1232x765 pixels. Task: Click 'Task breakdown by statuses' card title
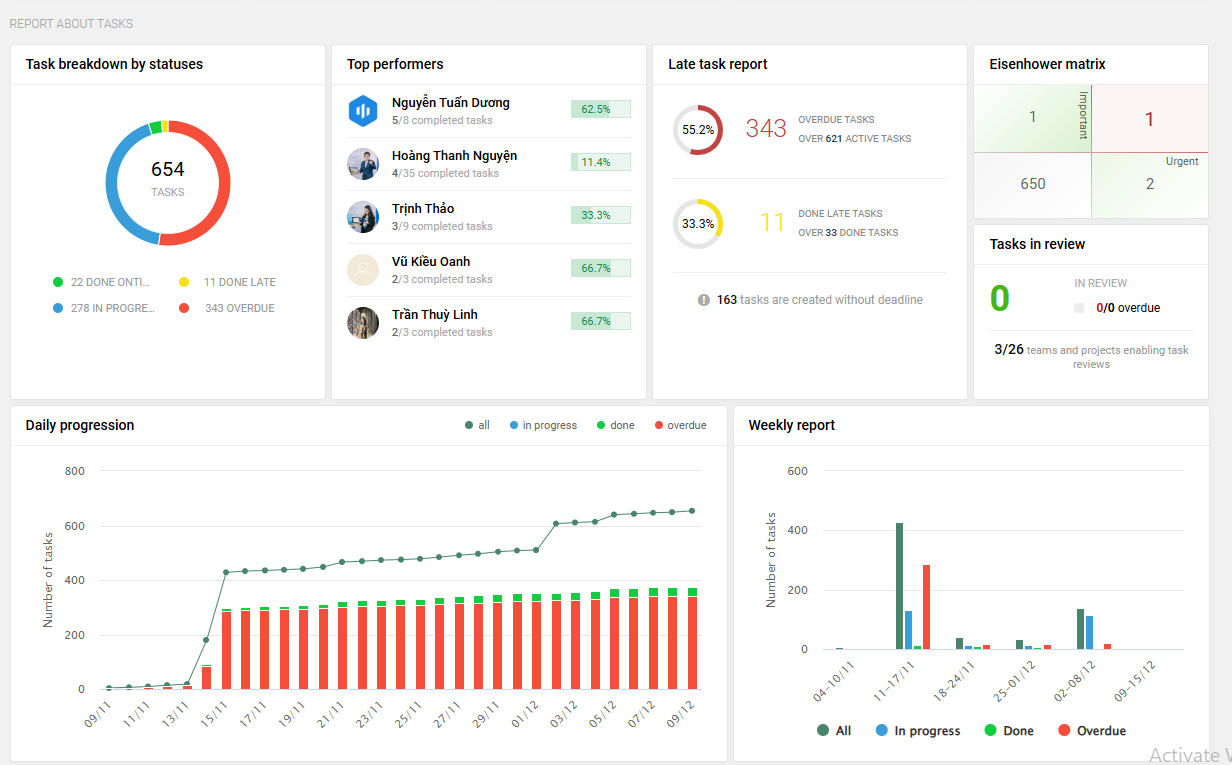(114, 64)
